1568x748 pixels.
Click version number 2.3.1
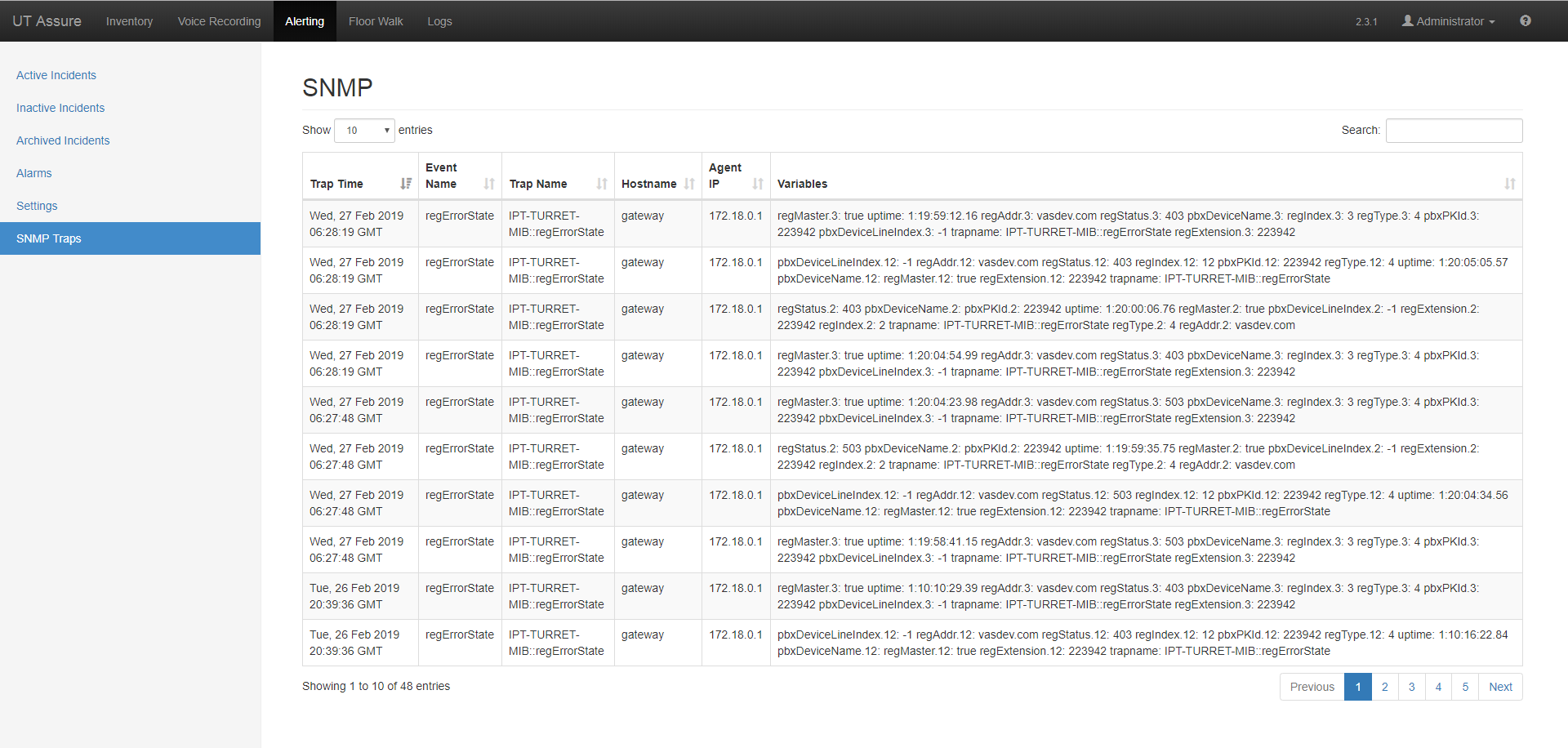1366,21
